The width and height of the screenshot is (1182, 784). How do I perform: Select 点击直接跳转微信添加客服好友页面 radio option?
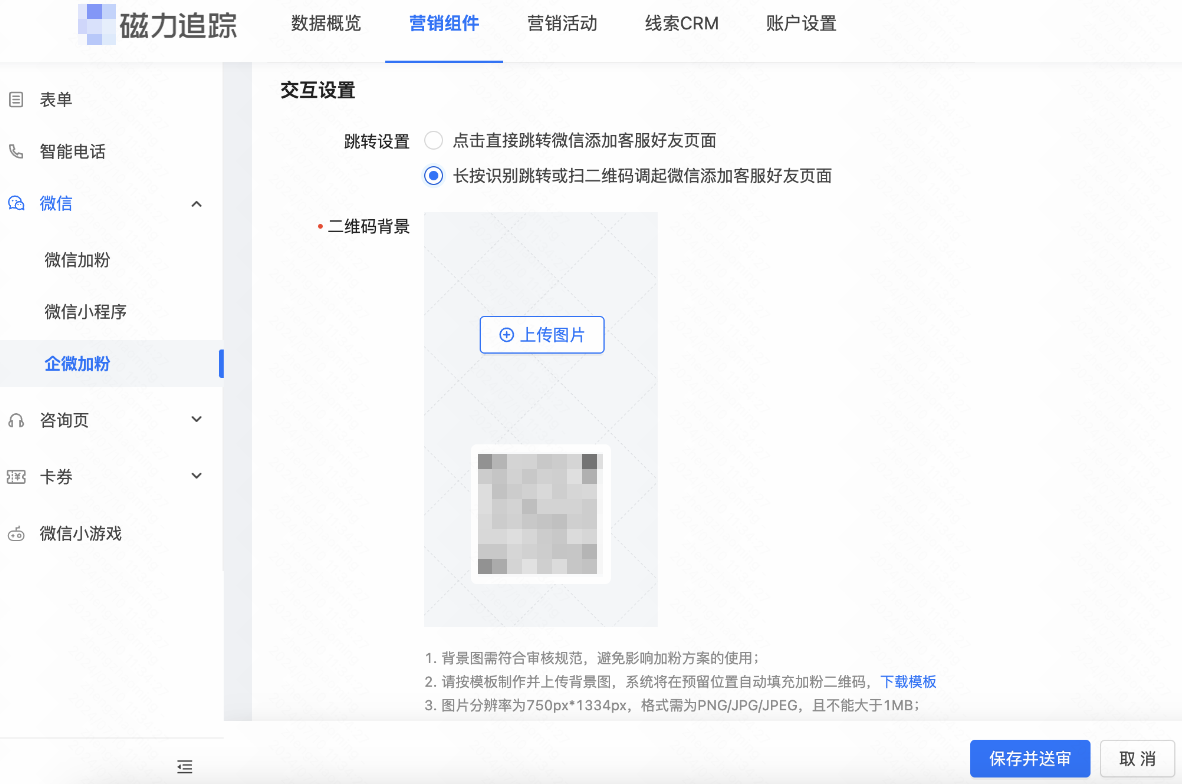tap(433, 141)
